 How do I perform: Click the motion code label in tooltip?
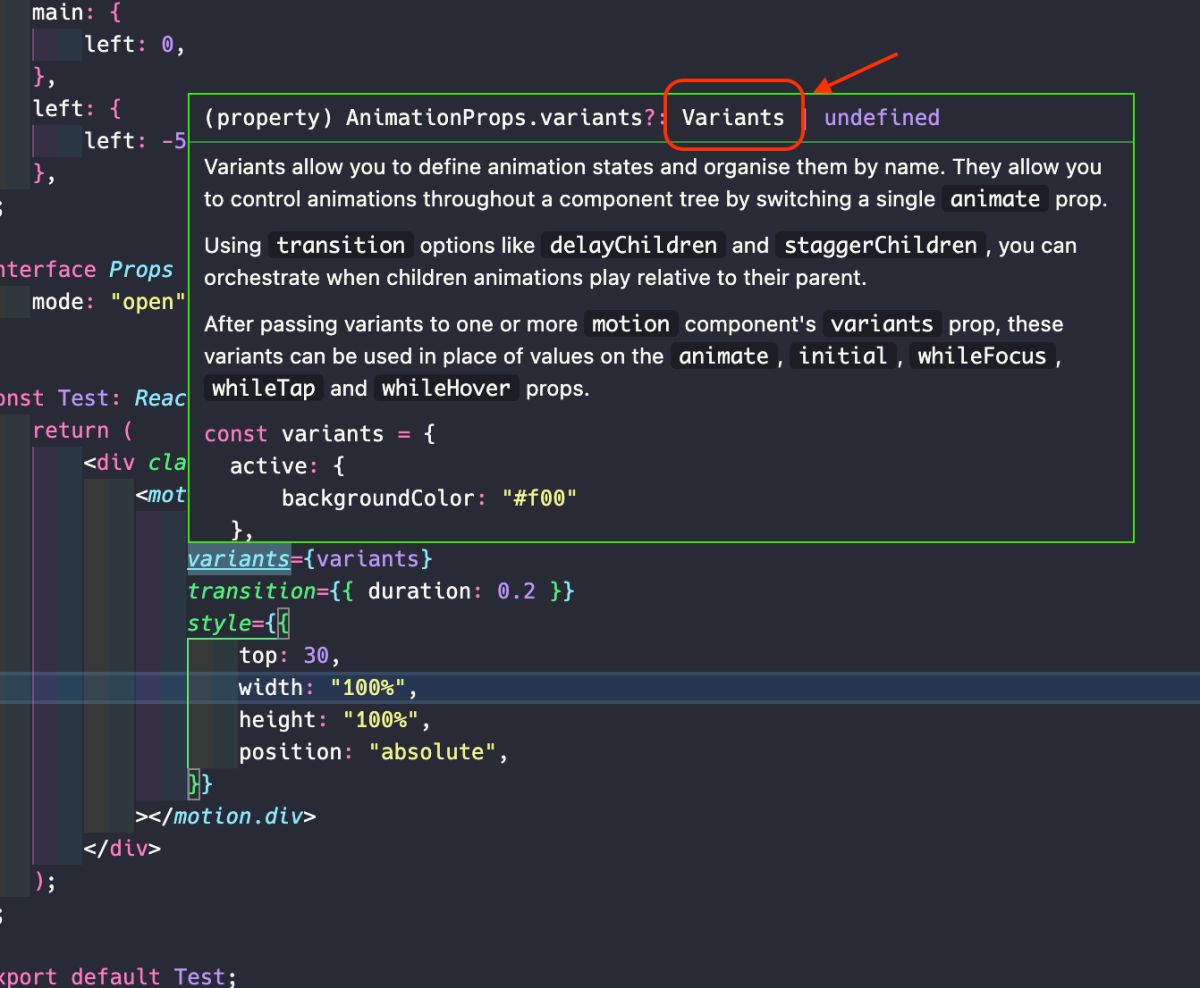coord(631,324)
